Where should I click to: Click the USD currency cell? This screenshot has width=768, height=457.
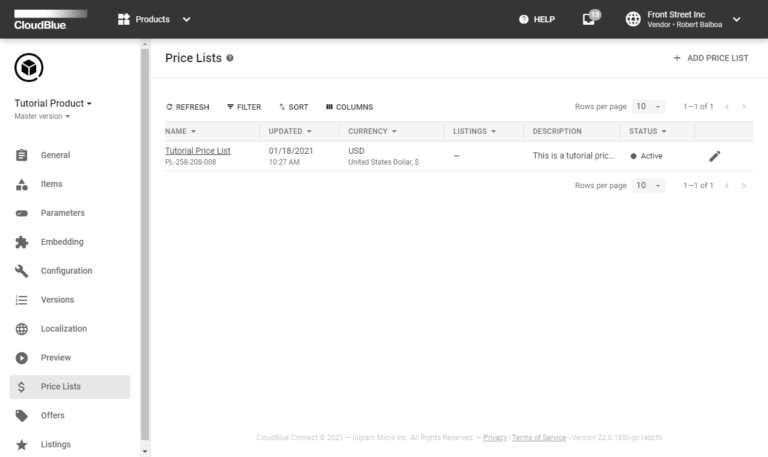click(356, 151)
